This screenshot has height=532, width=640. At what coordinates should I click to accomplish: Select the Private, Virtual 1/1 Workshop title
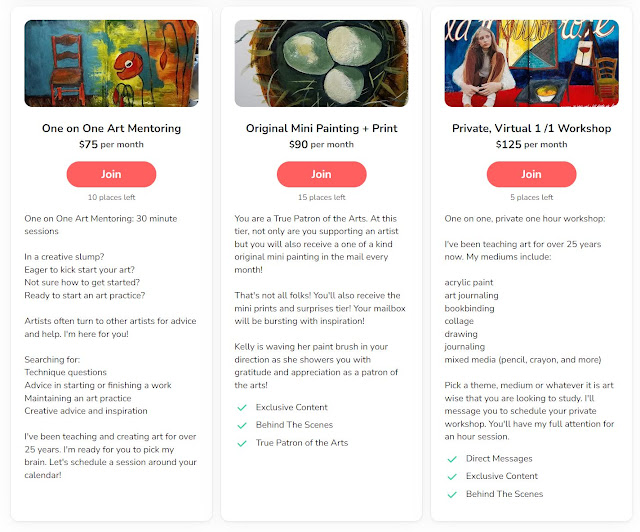pos(531,128)
